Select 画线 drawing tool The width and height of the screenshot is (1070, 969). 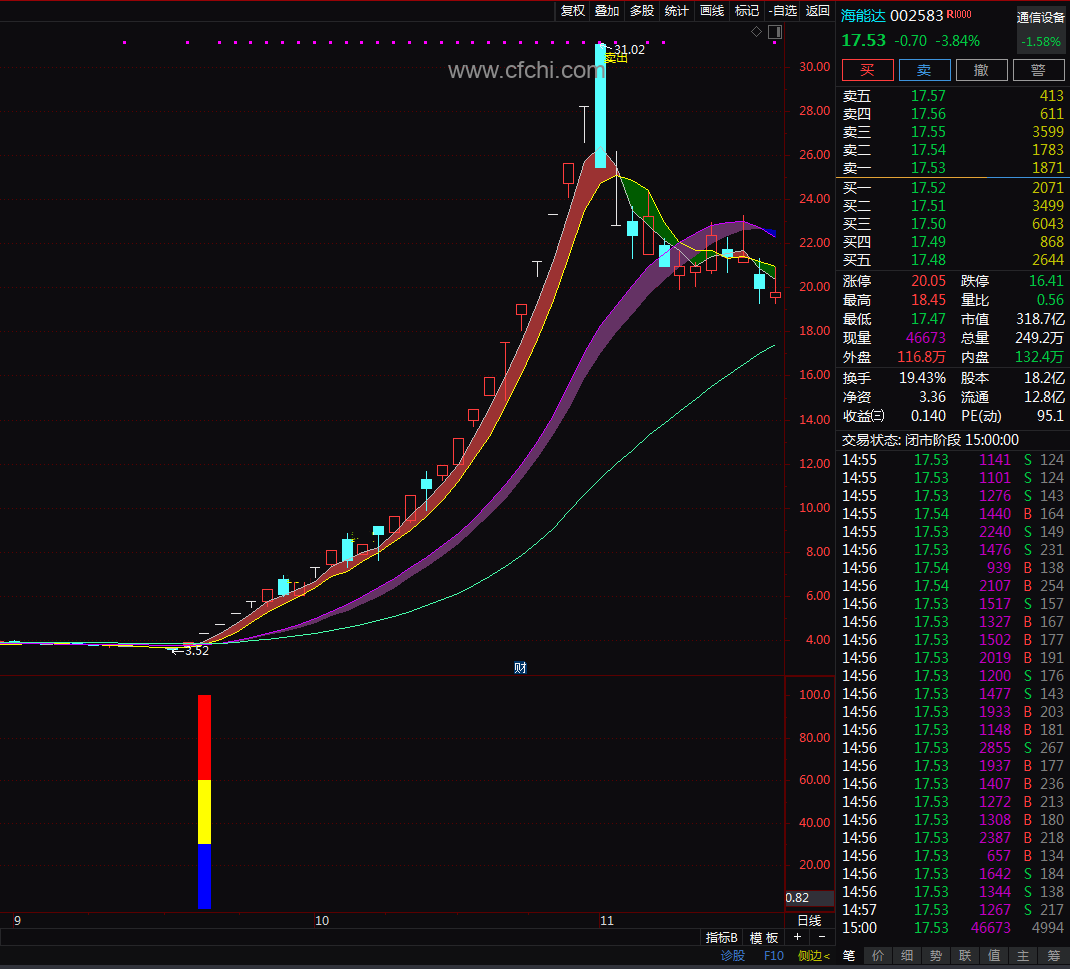tap(712, 10)
